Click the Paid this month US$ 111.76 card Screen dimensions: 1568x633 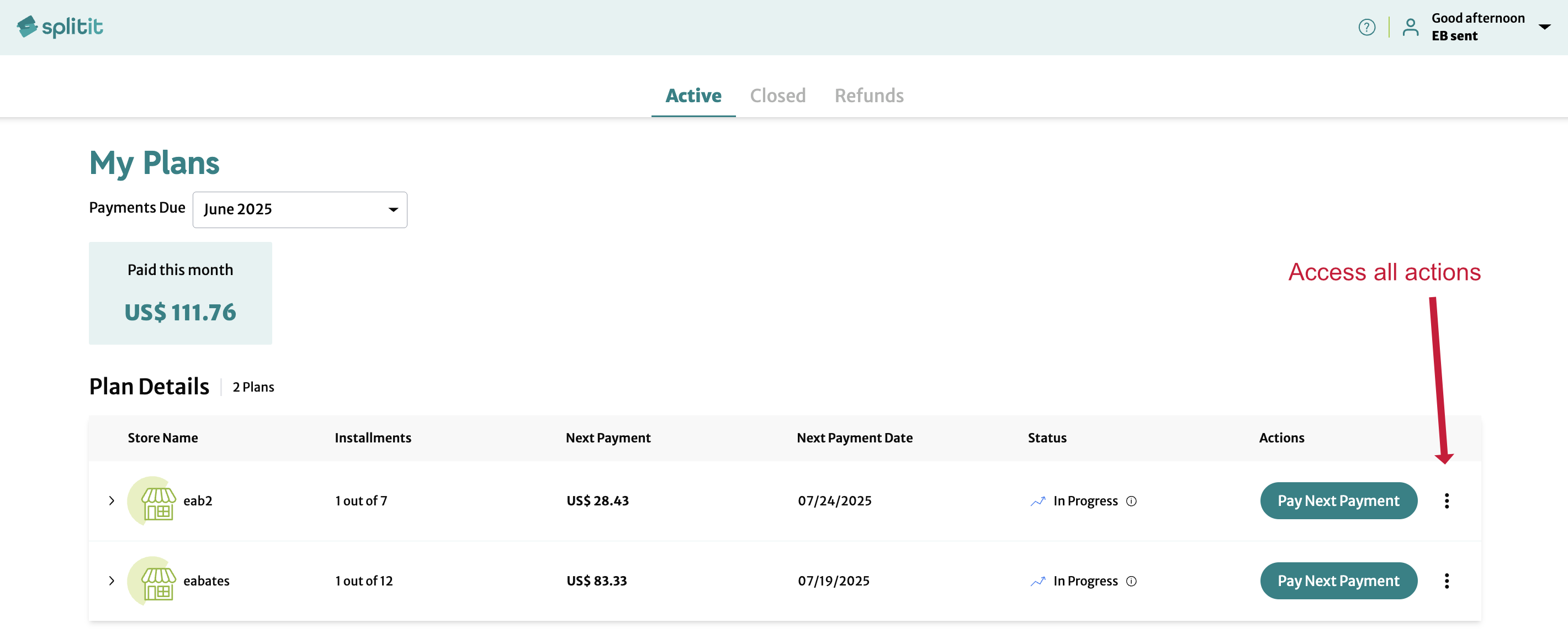pos(180,292)
